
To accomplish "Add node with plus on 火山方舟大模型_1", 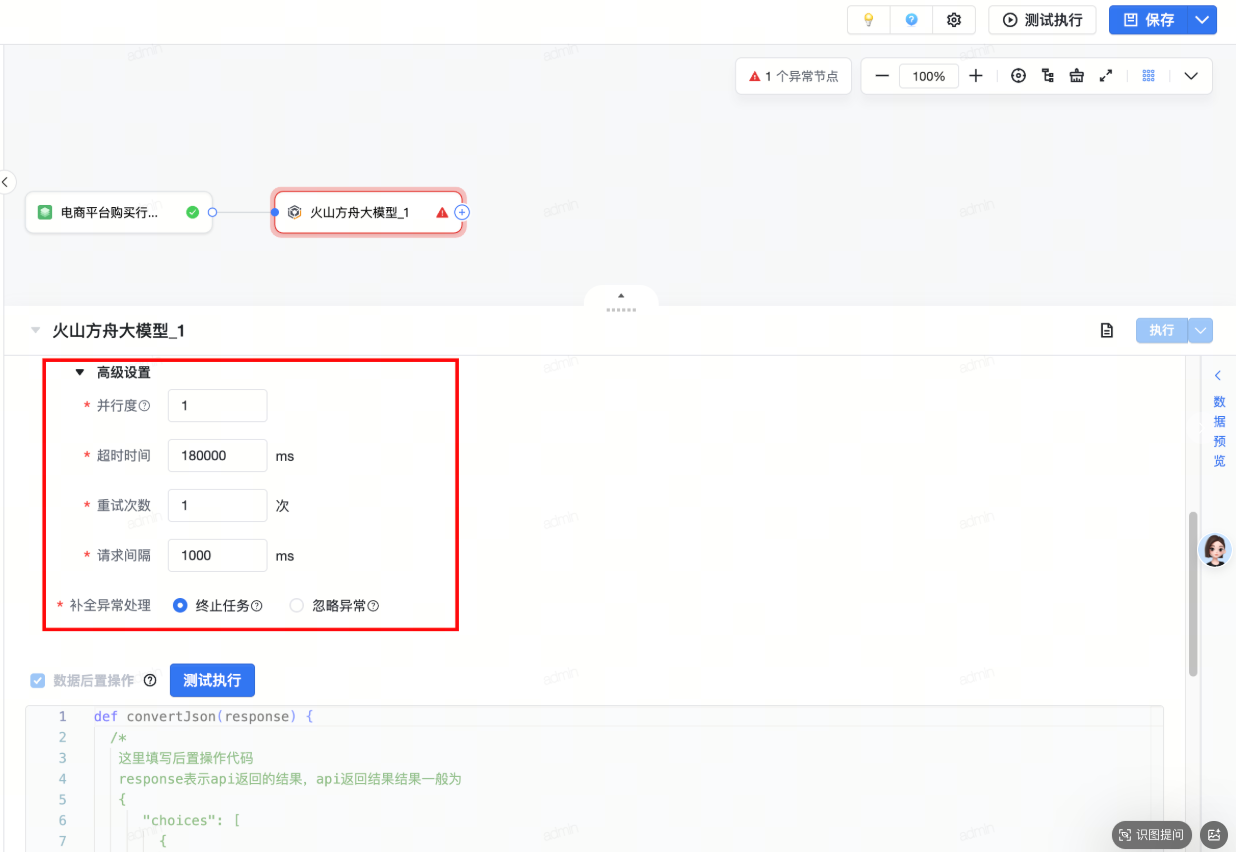I will tap(462, 212).
